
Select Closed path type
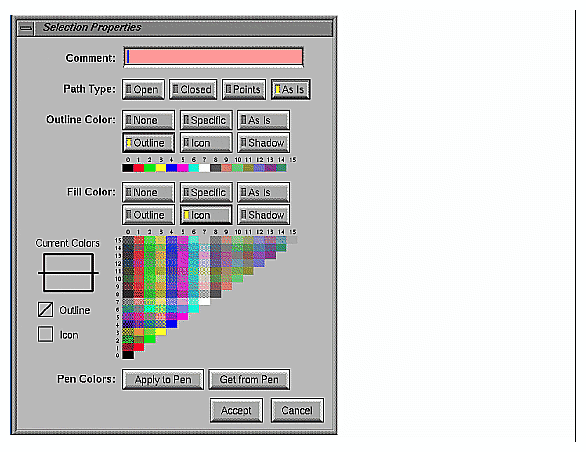[x=193, y=89]
